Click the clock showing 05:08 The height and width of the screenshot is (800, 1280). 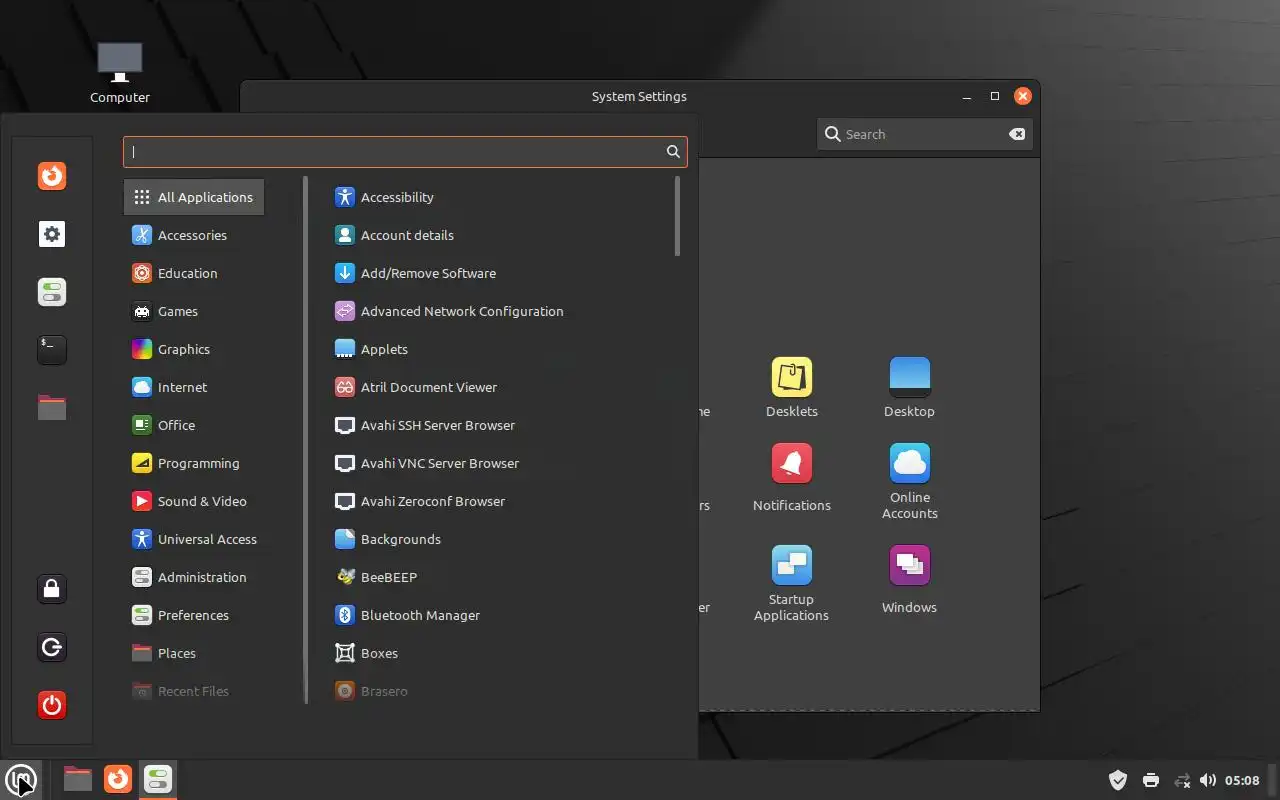coord(1242,780)
